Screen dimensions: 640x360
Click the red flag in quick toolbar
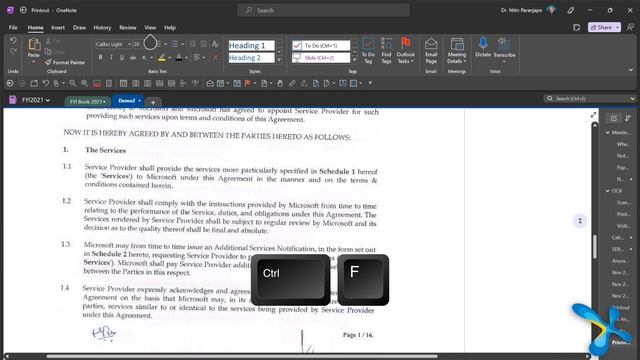(x=247, y=83)
